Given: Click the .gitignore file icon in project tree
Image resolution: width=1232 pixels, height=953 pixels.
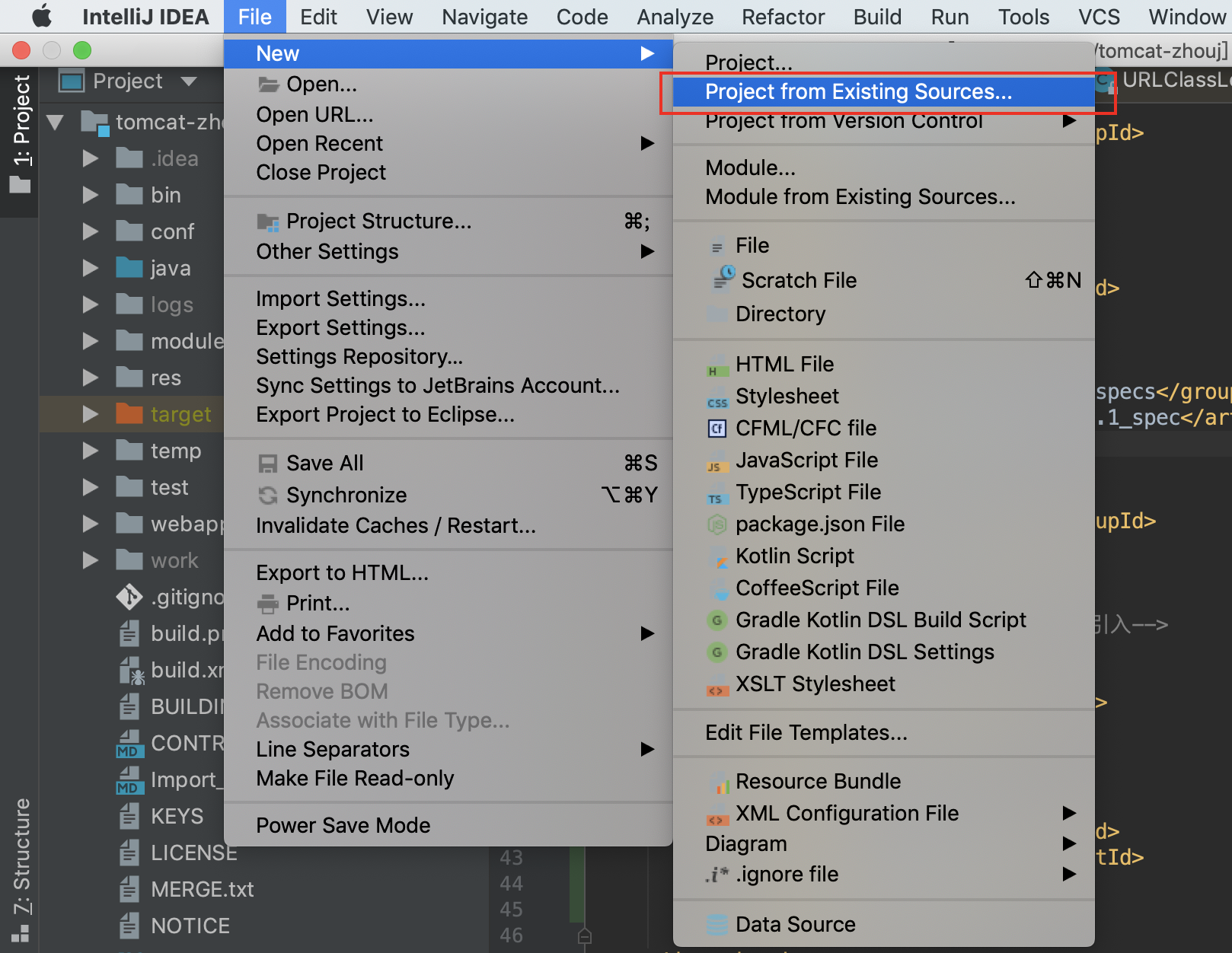Looking at the screenshot, I should coord(129,597).
